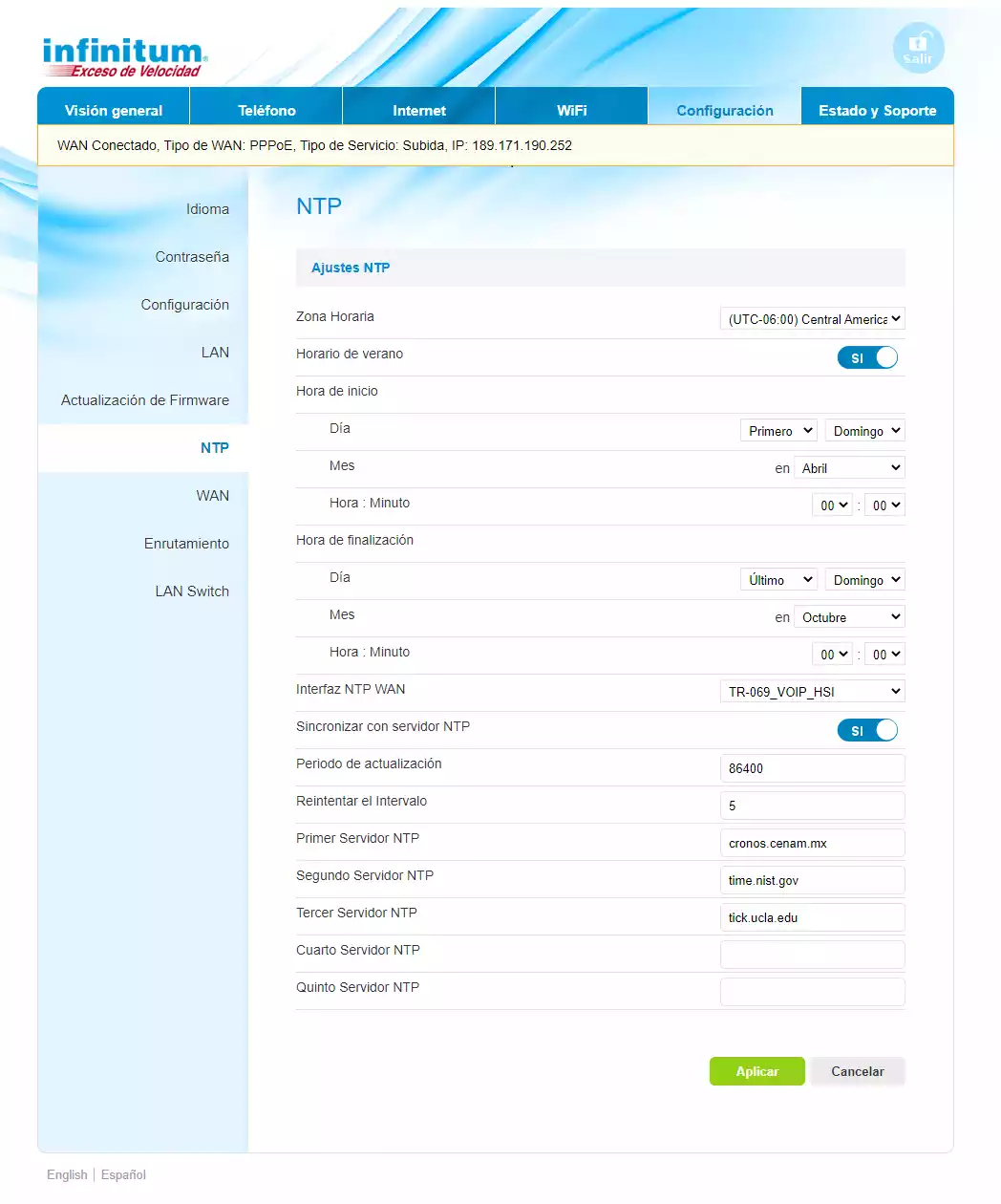Screen dimensions: 1001x1204
Task: Click the Primer Servidor NTP field
Action: tap(812, 843)
